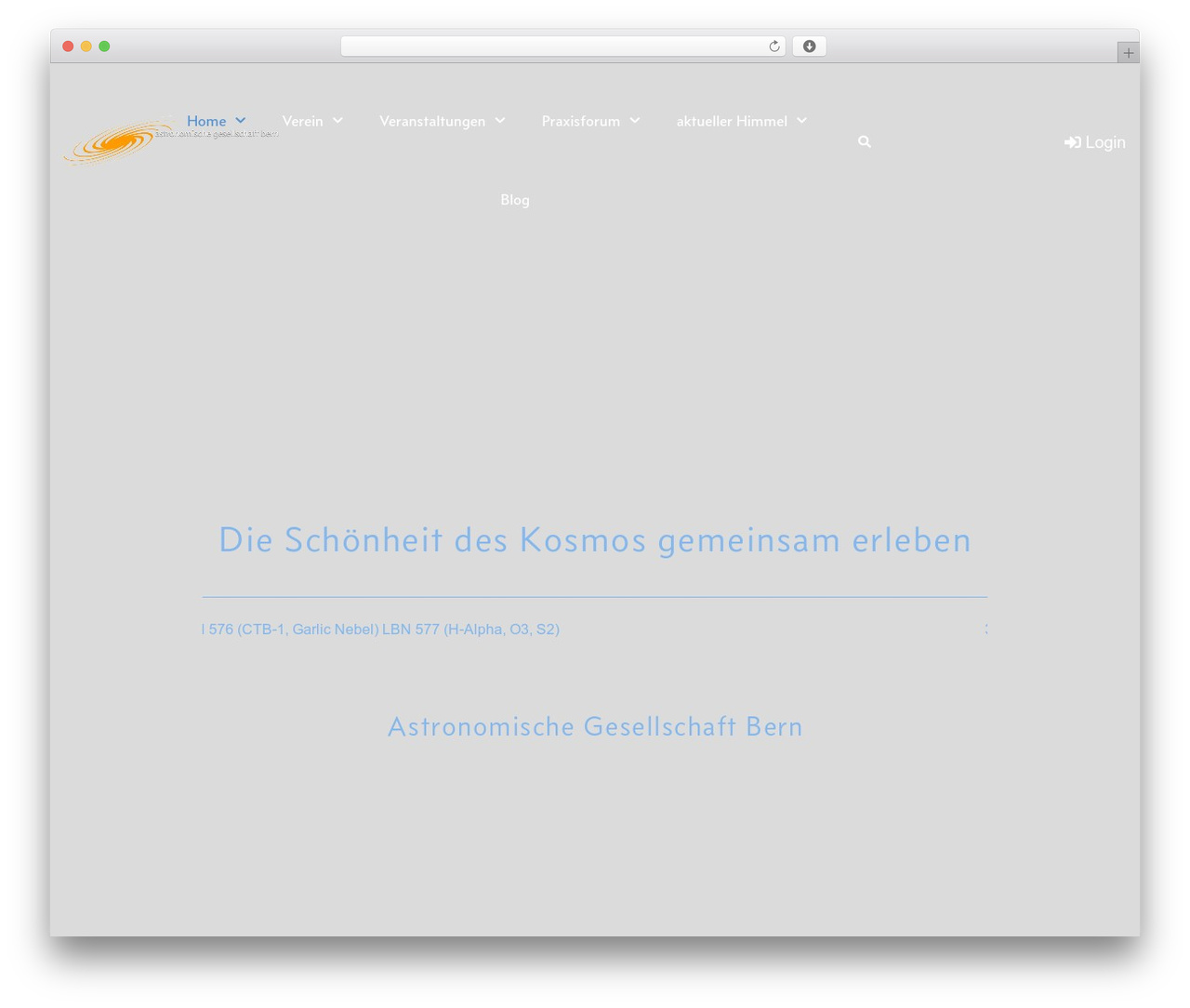The image size is (1190, 1008).
Task: Click the browser reload icon
Action: pyautogui.click(x=774, y=46)
